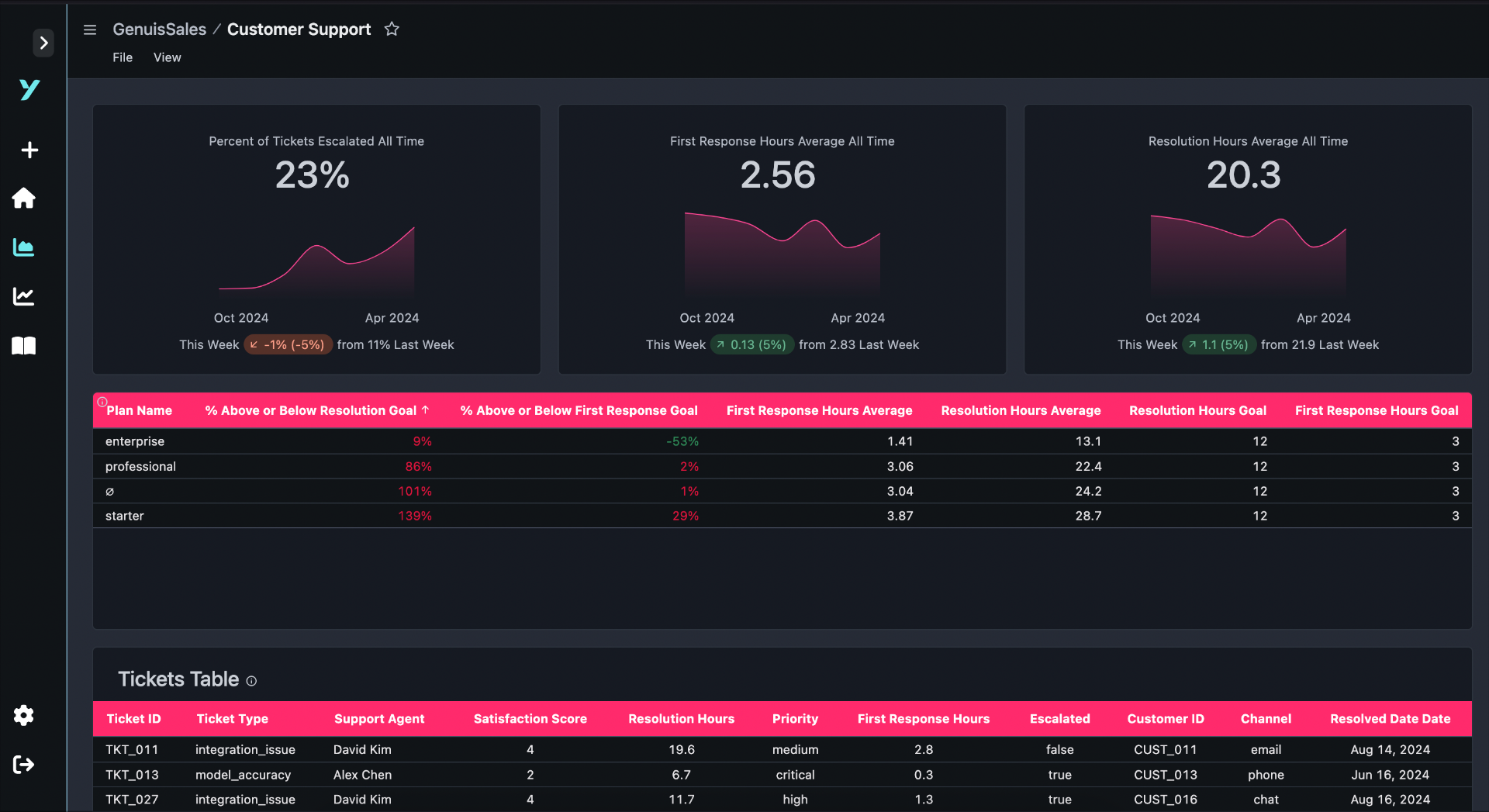Select the line chart metrics icon in sidebar

click(24, 296)
